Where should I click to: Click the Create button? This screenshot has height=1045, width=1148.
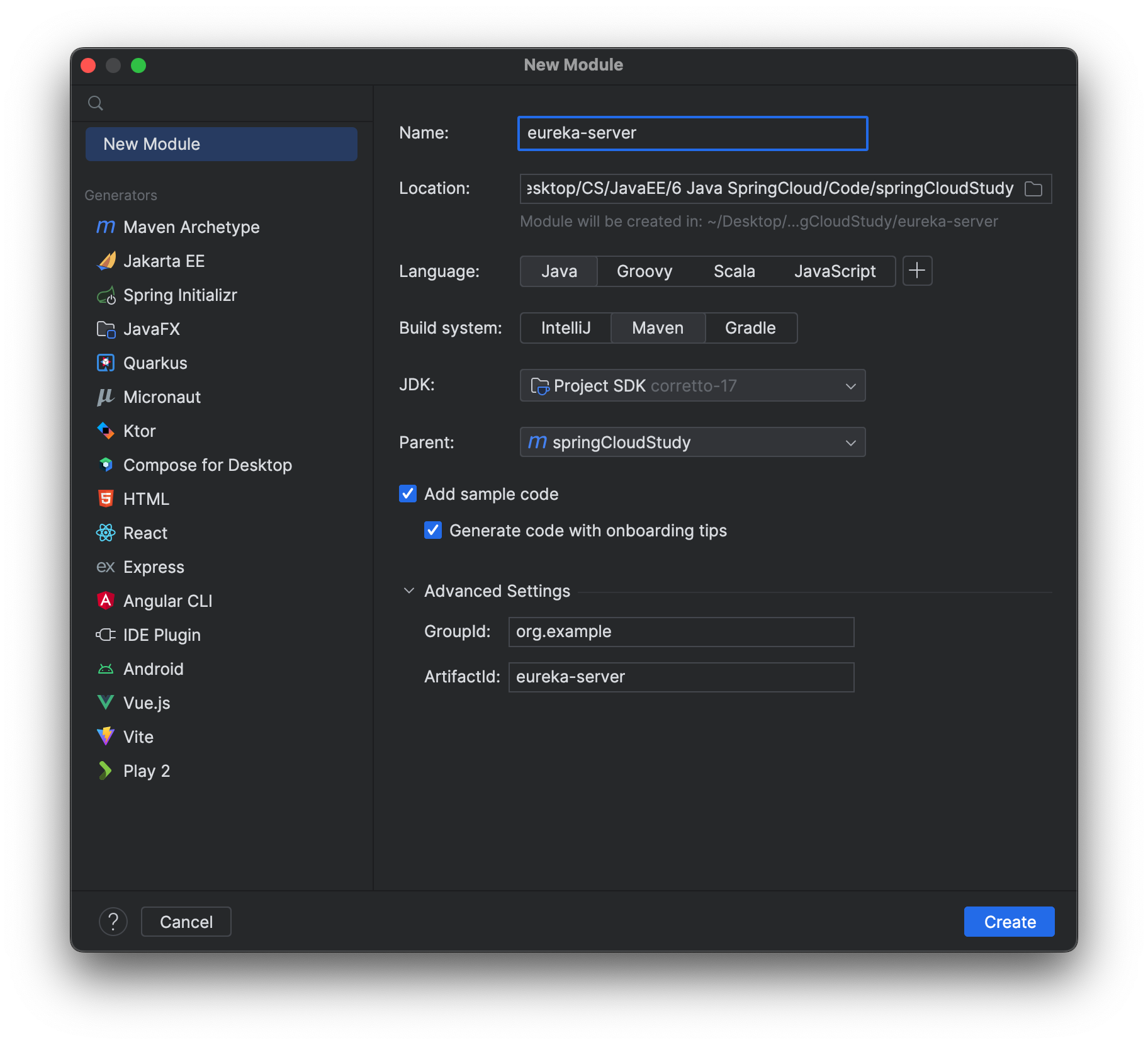1008,922
